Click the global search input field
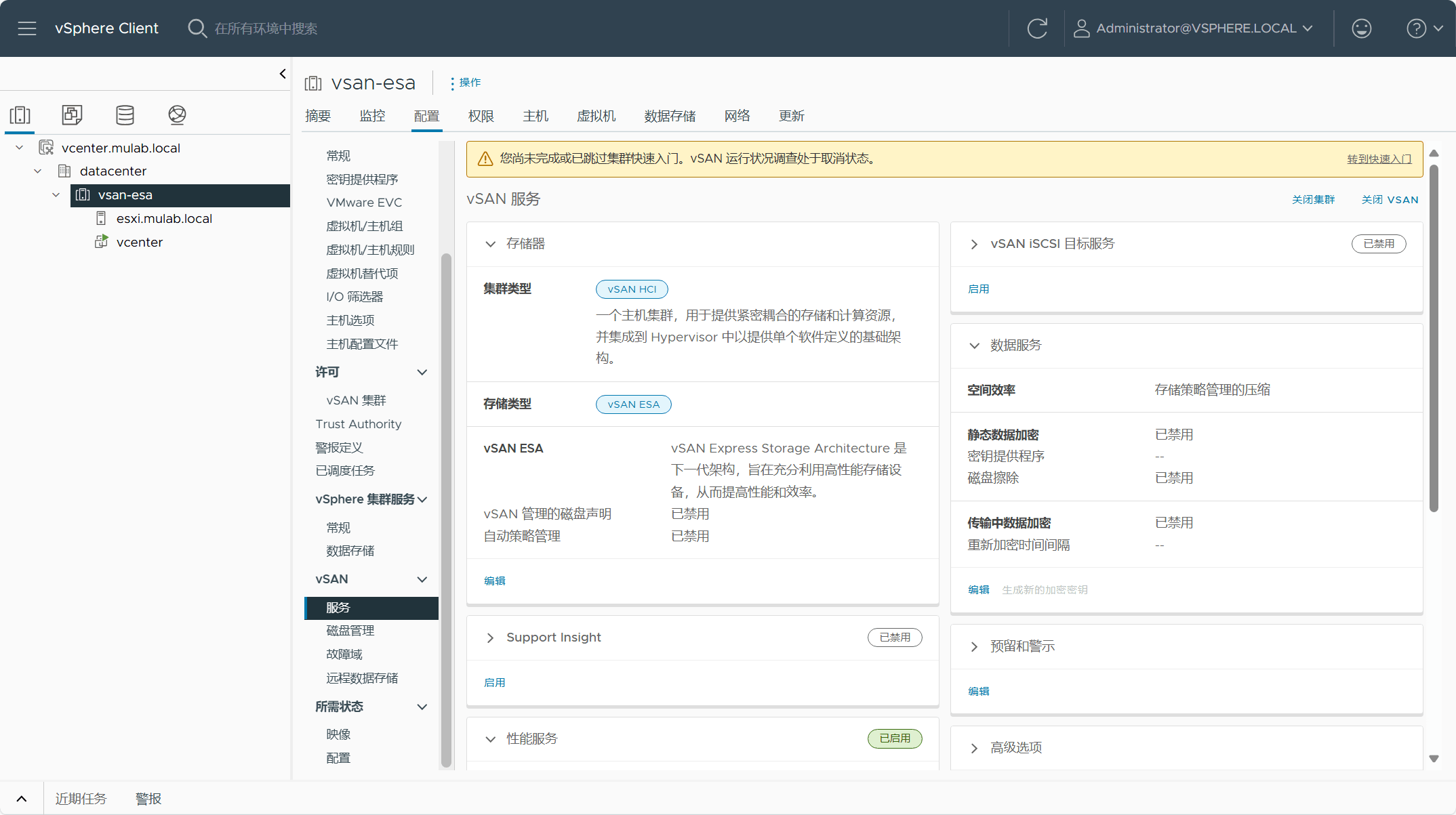The image size is (1456, 815). pos(266,28)
